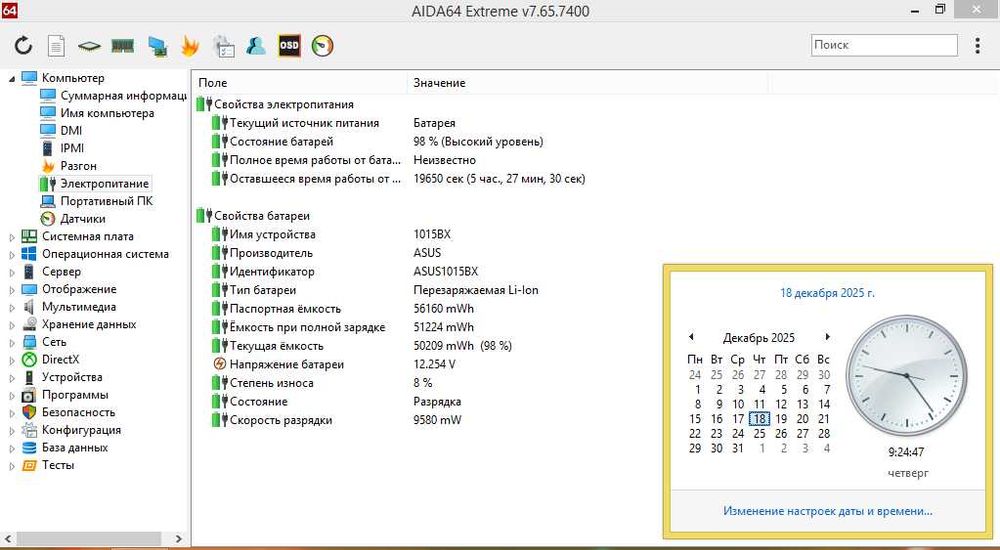1000x550 pixels.
Task: Click in the Поиск search field
Action: click(x=884, y=45)
